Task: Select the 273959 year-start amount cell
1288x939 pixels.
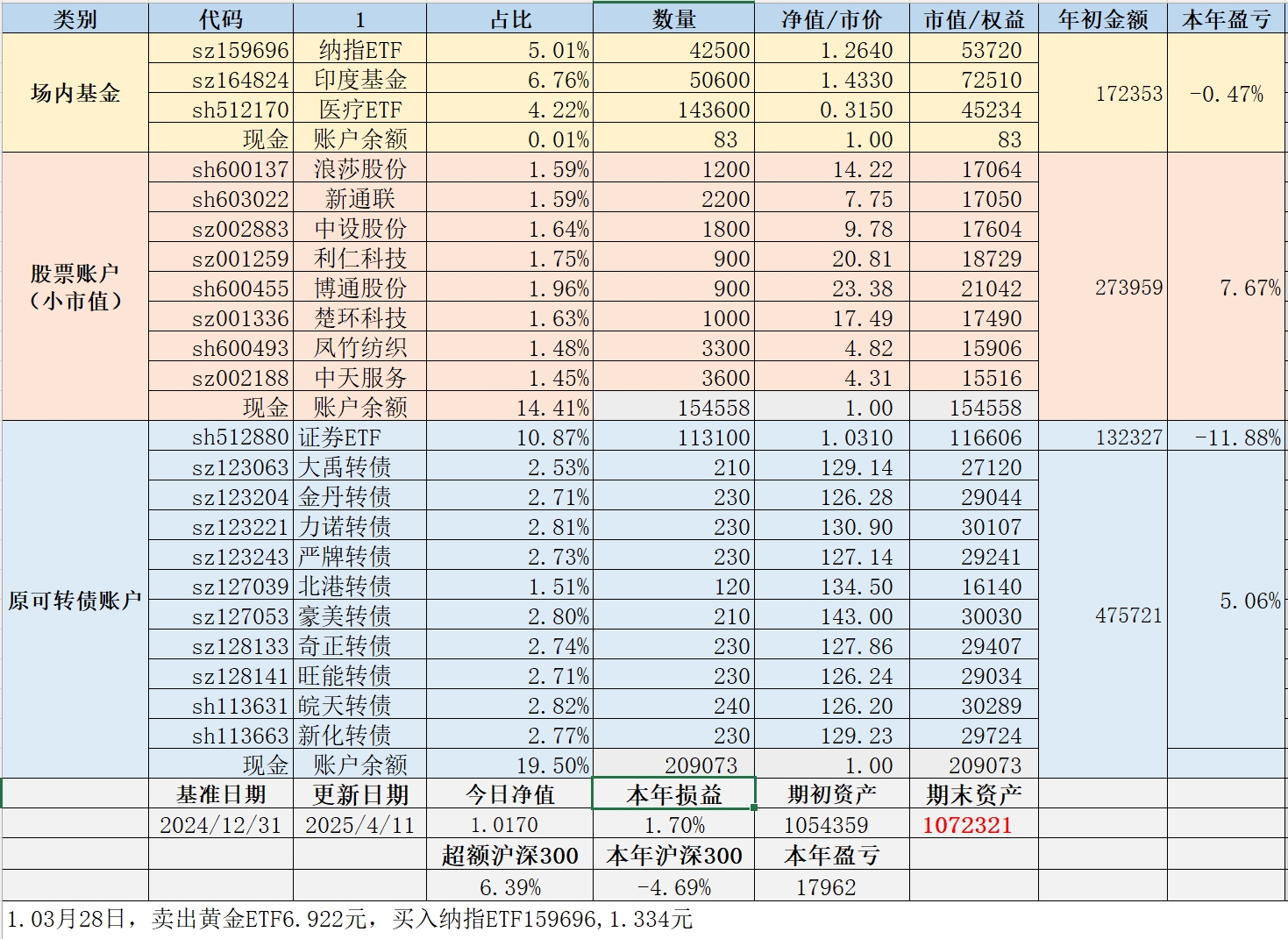Action: (x=1103, y=287)
